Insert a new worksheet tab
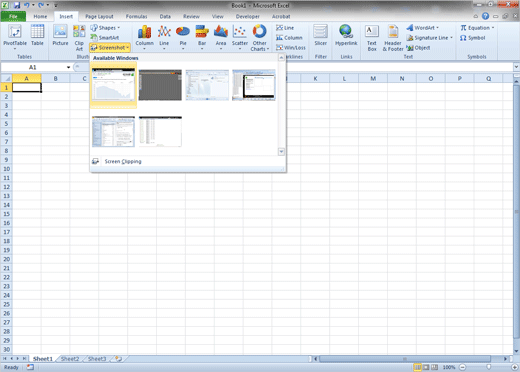This screenshot has height=372, width=520. click(x=119, y=359)
